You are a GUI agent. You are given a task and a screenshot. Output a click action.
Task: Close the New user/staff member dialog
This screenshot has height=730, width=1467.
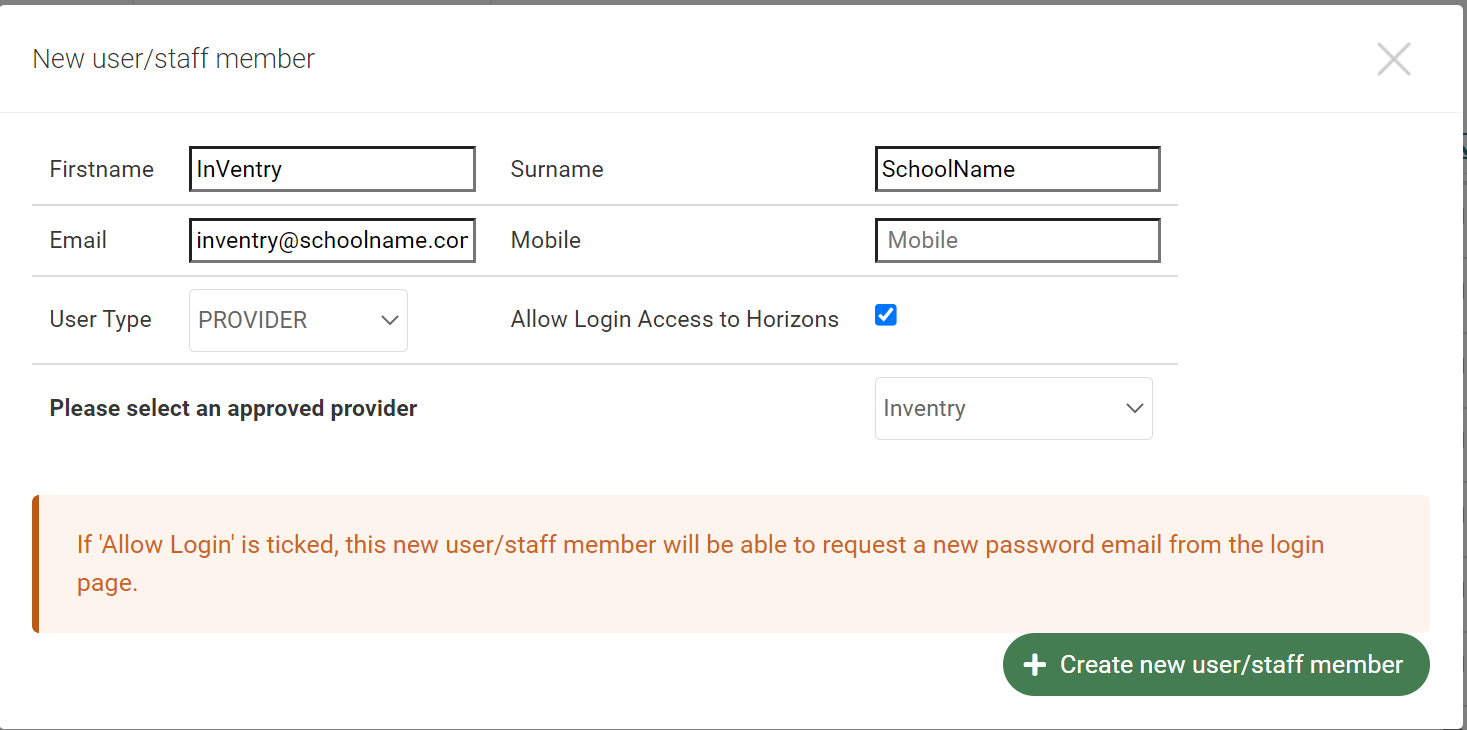[1393, 60]
